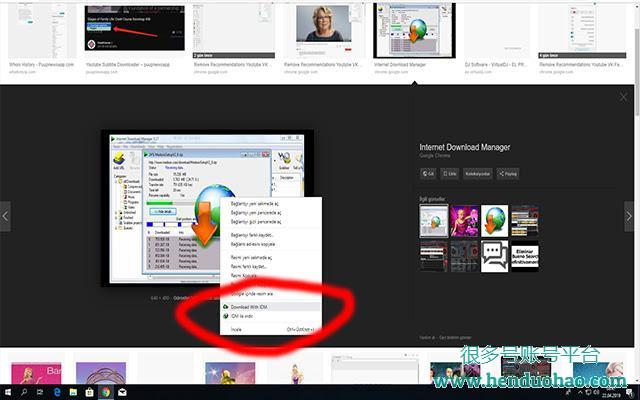Click the 'Paylaş' share button

508,173
